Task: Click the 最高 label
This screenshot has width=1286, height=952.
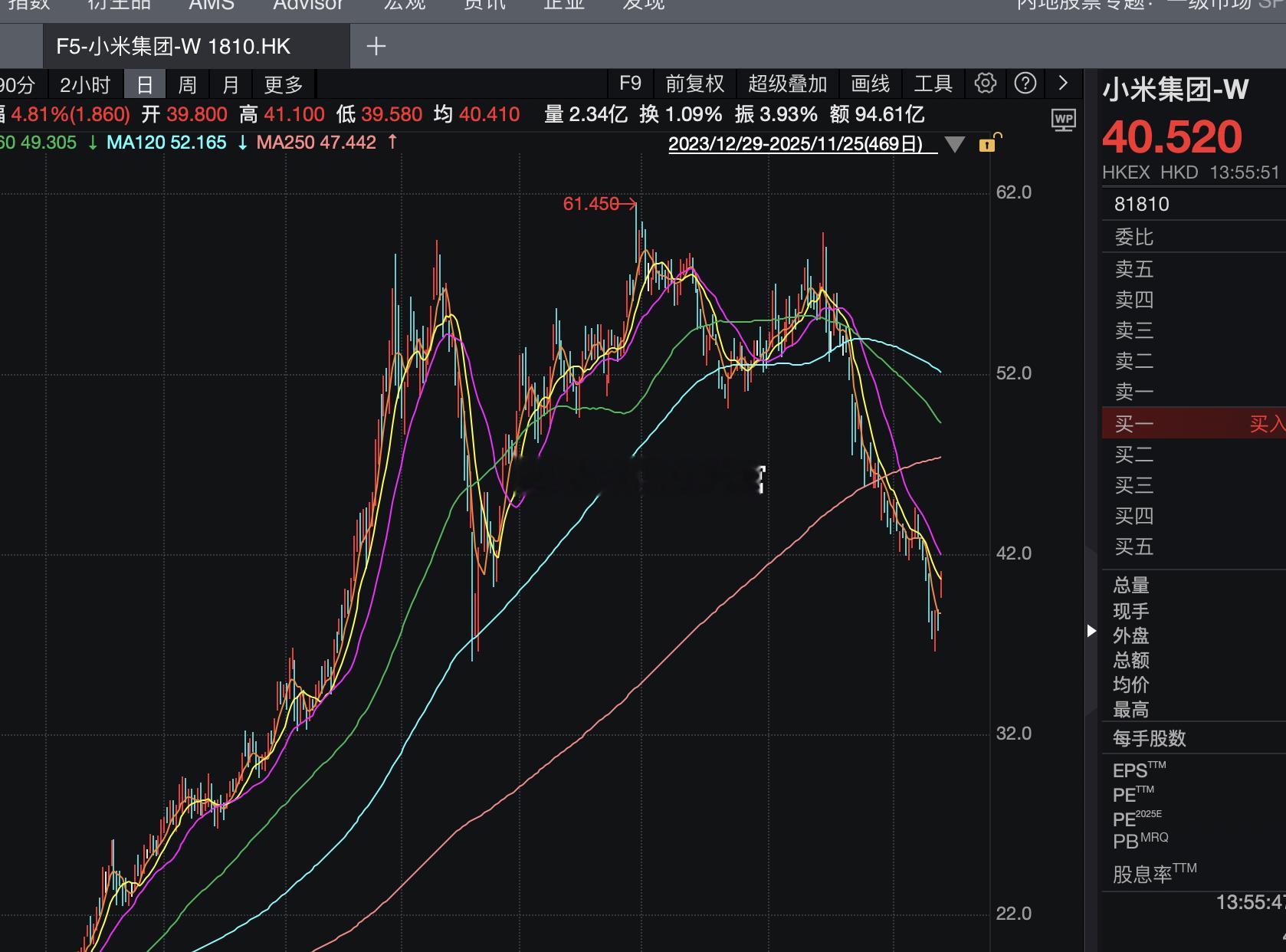Action: (1131, 710)
